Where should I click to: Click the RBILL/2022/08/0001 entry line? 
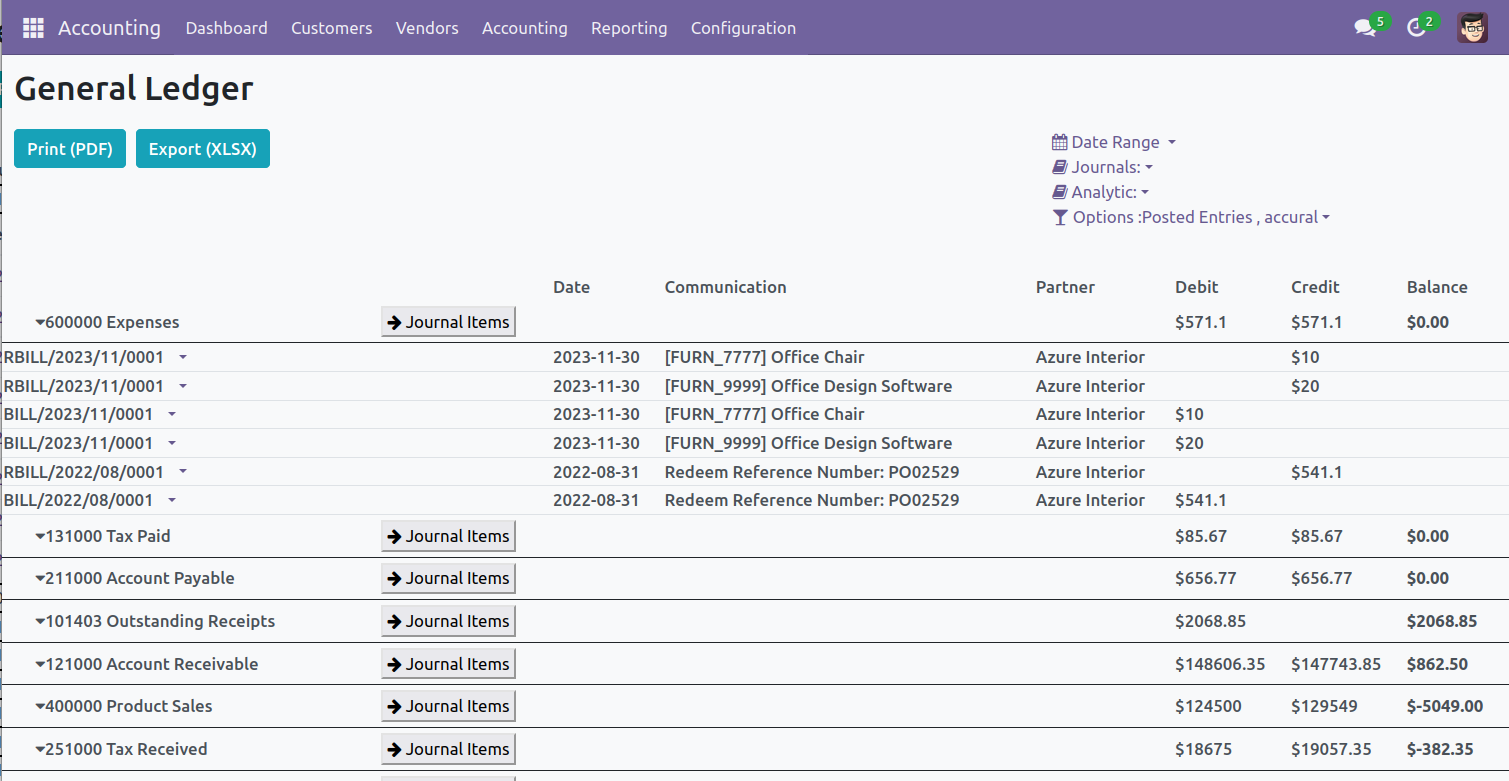[84, 472]
